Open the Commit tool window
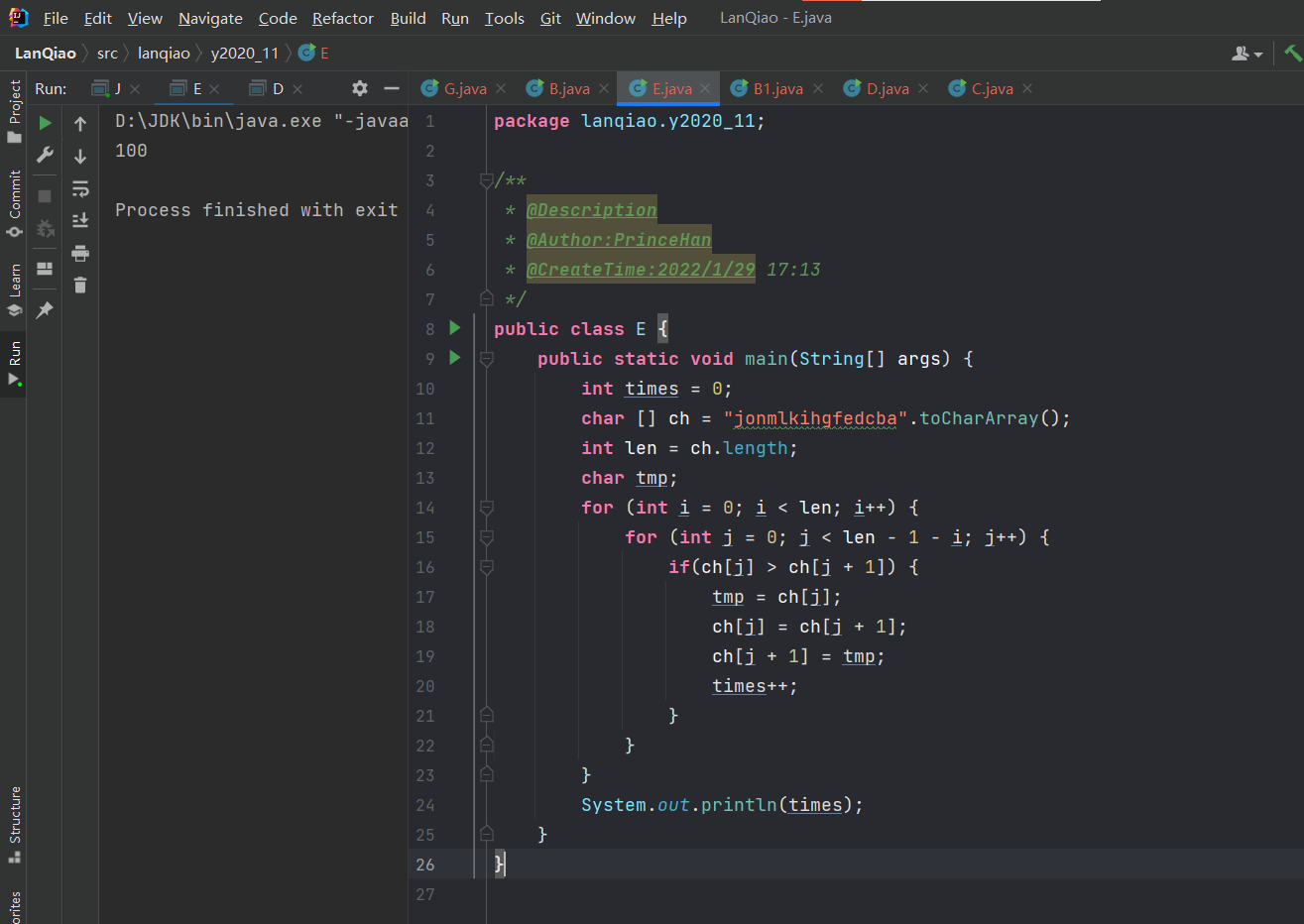1304x924 pixels. (x=14, y=203)
